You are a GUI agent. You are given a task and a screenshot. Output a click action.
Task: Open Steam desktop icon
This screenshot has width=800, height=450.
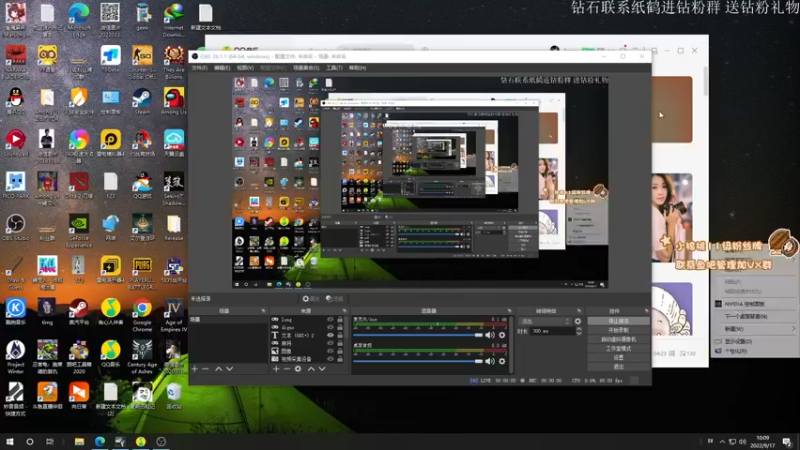[142, 102]
